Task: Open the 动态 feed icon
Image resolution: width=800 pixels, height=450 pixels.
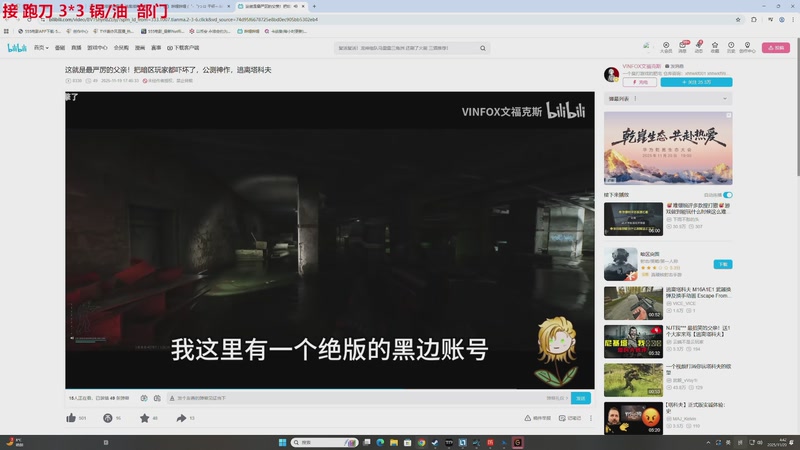Action: point(698,47)
